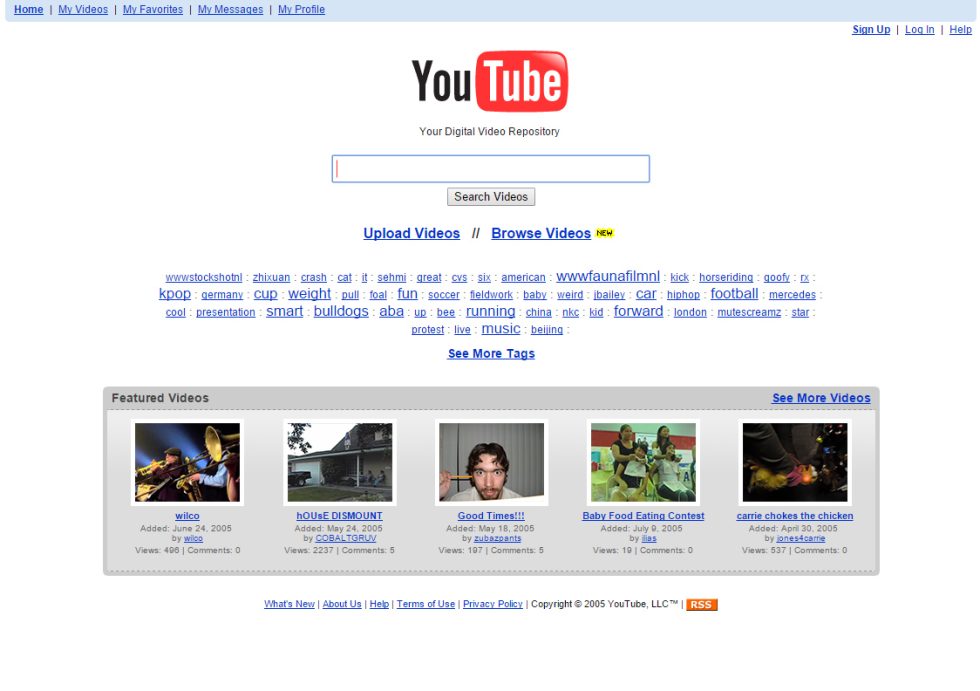Click See More Videos link
The width and height of the screenshot is (980, 691).
[821, 398]
